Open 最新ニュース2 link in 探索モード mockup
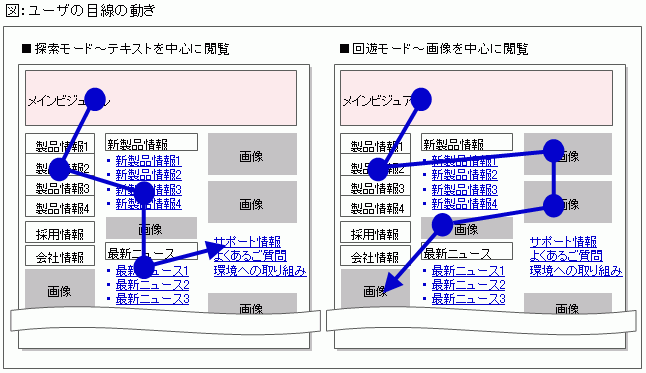The height and width of the screenshot is (373, 646). click(x=152, y=285)
